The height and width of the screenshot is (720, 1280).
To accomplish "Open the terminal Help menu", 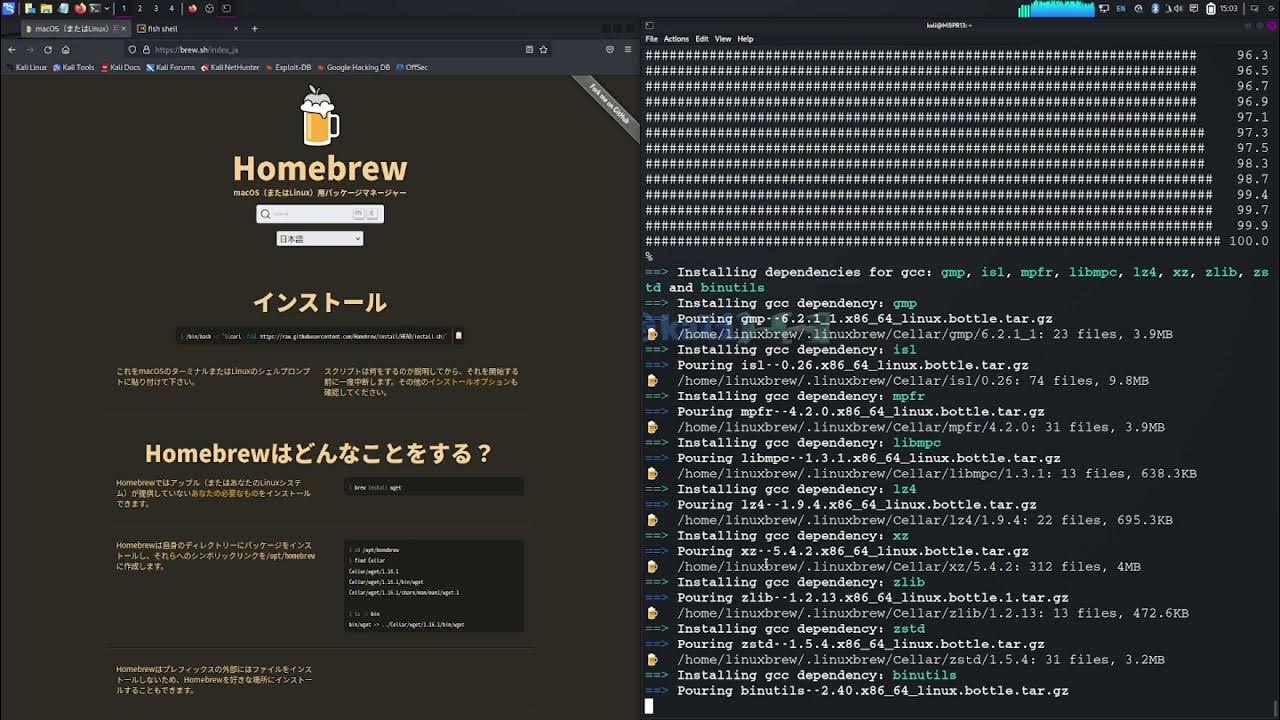I will (745, 39).
